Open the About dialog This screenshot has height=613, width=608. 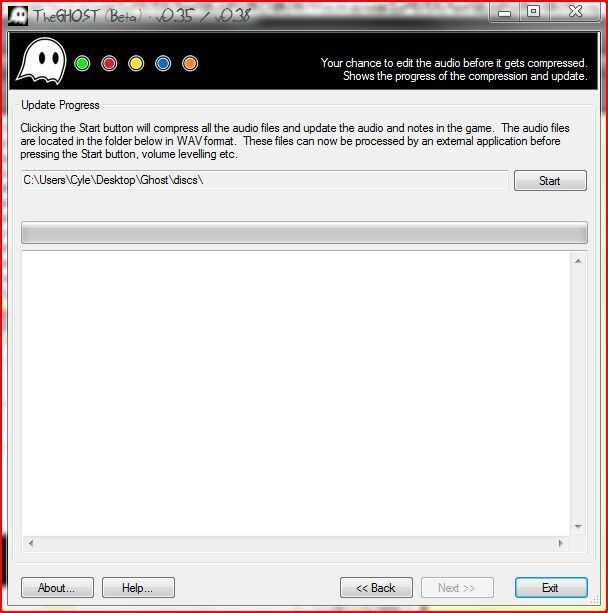57,588
